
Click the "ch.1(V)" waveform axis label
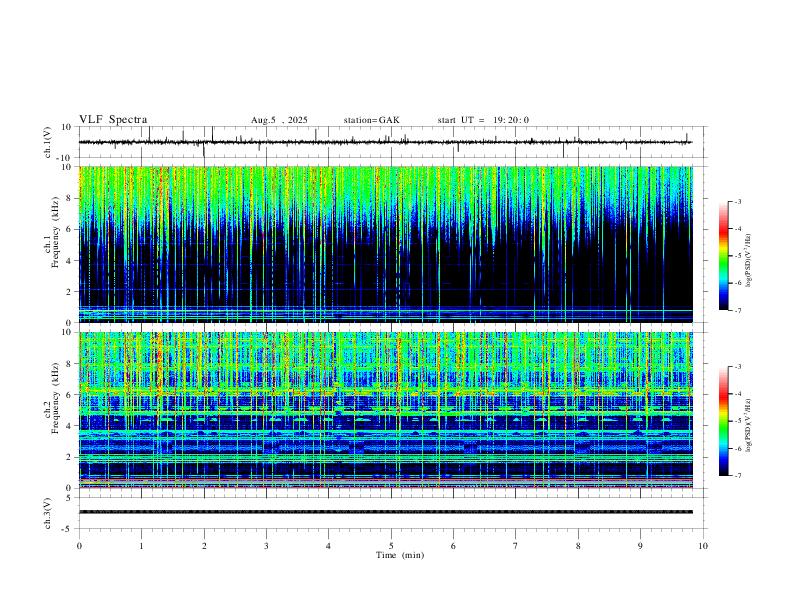48,142
